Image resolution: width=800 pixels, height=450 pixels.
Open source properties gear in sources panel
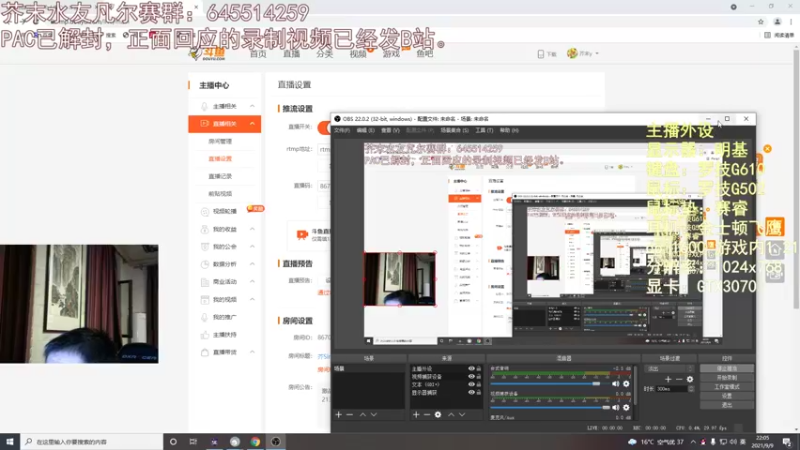coord(438,415)
